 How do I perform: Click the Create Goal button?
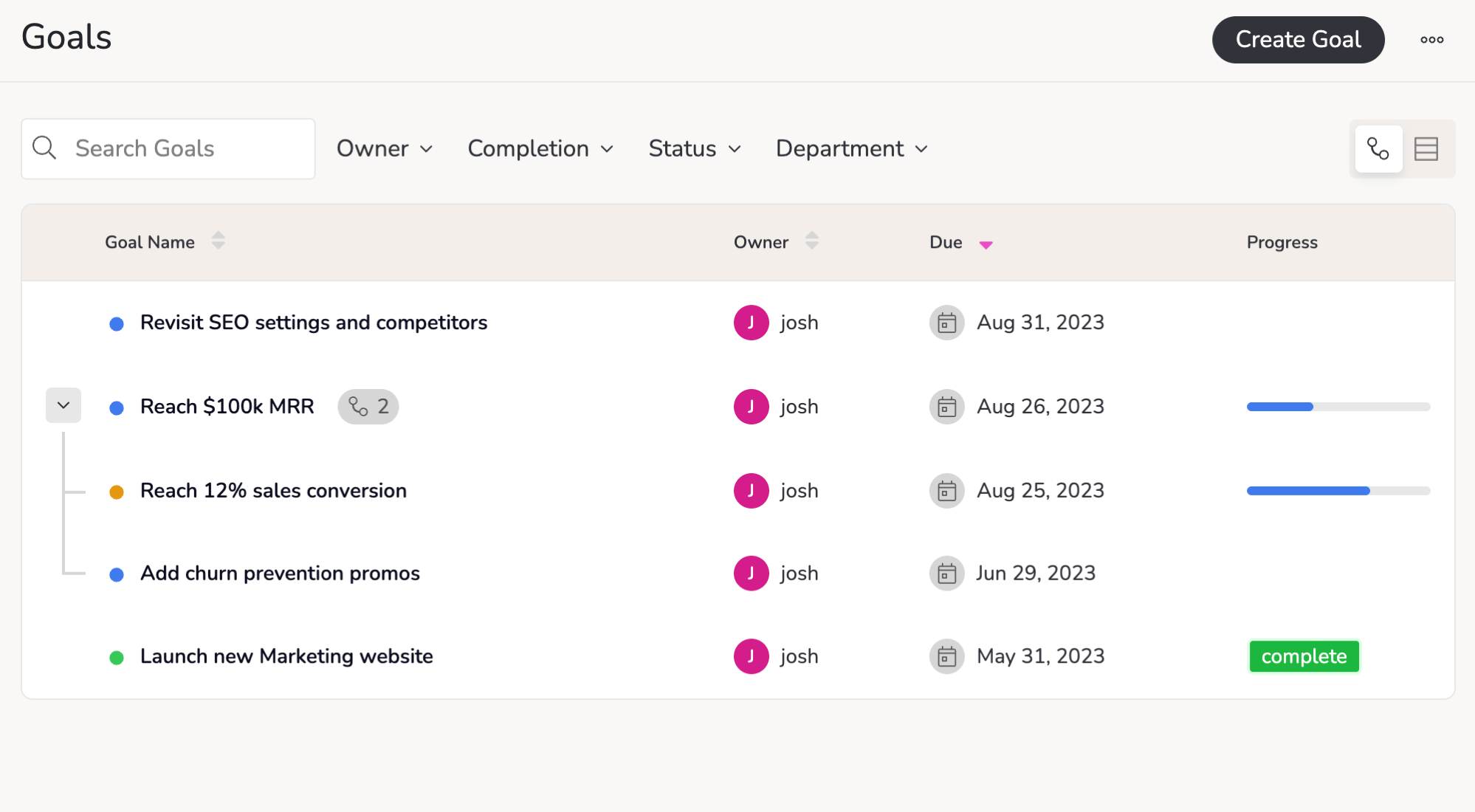1297,40
